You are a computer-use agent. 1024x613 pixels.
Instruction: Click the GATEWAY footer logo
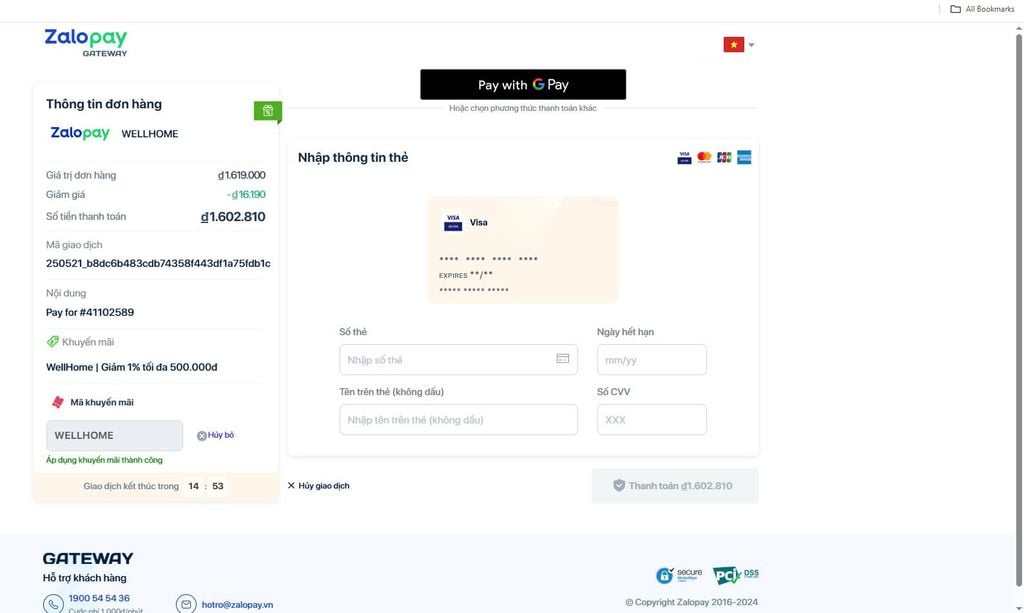point(88,558)
